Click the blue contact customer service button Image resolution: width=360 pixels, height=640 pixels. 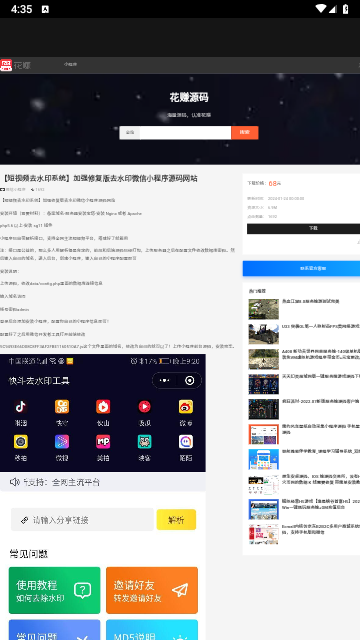click(301, 269)
